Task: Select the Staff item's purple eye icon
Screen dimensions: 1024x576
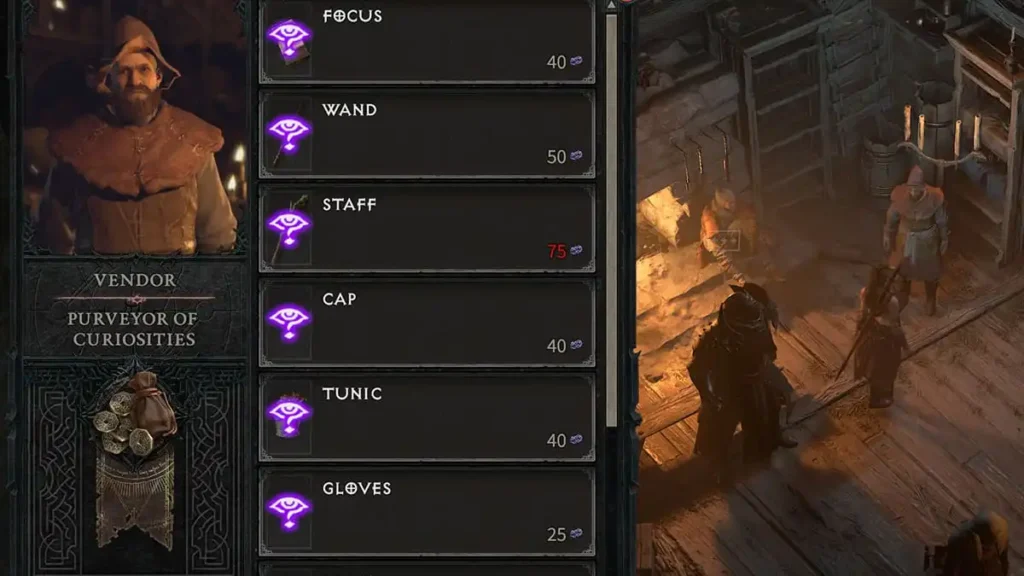Action: tap(289, 227)
